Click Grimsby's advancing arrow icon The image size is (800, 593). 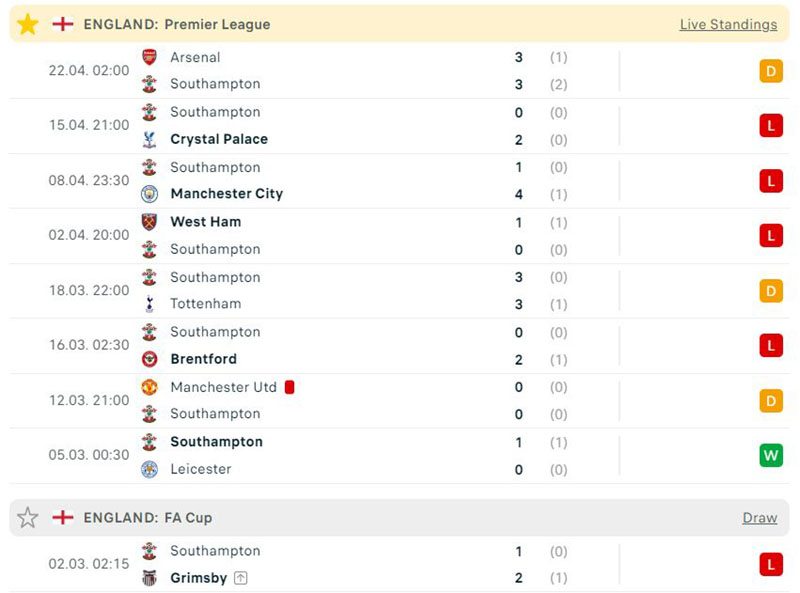click(x=241, y=578)
